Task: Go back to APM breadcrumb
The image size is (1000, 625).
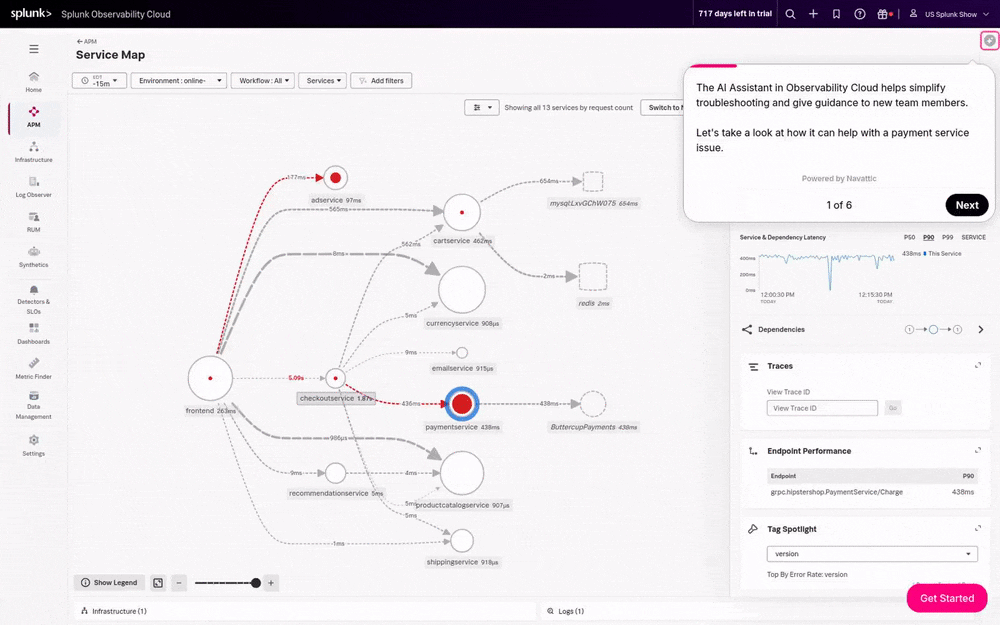Action: tap(87, 41)
